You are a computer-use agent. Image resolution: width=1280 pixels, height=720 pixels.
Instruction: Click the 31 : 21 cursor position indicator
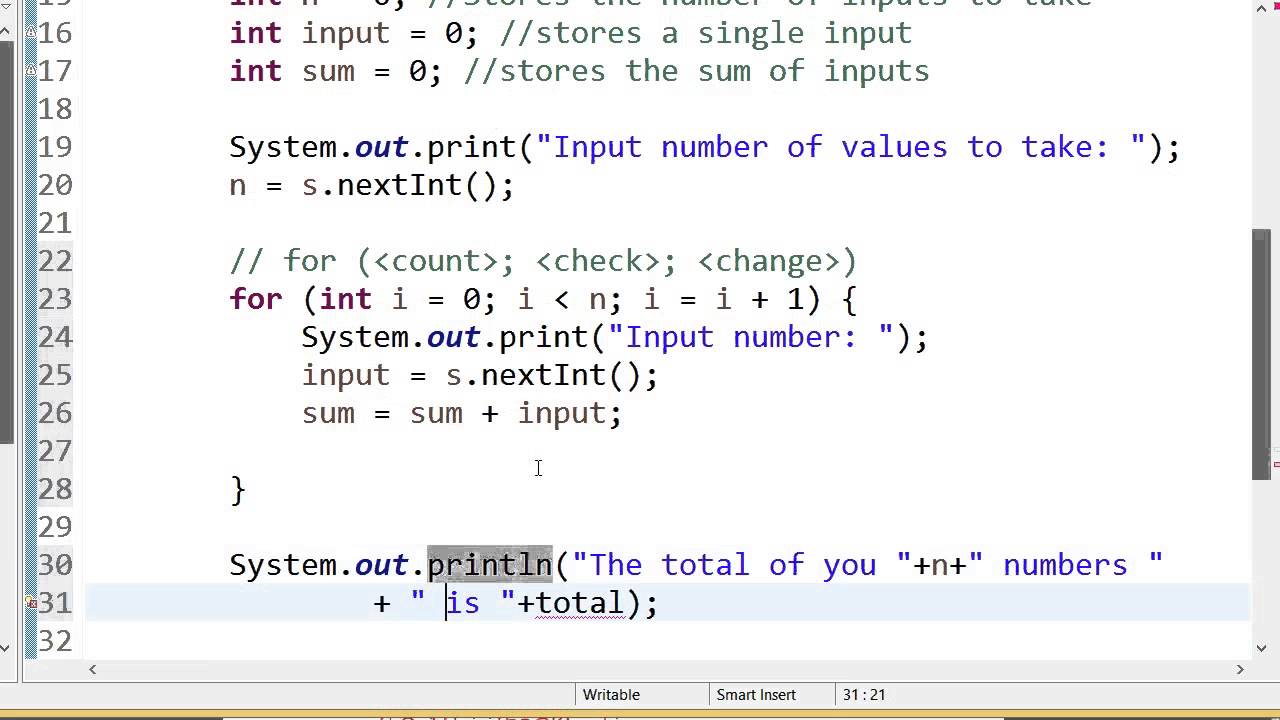pos(864,694)
